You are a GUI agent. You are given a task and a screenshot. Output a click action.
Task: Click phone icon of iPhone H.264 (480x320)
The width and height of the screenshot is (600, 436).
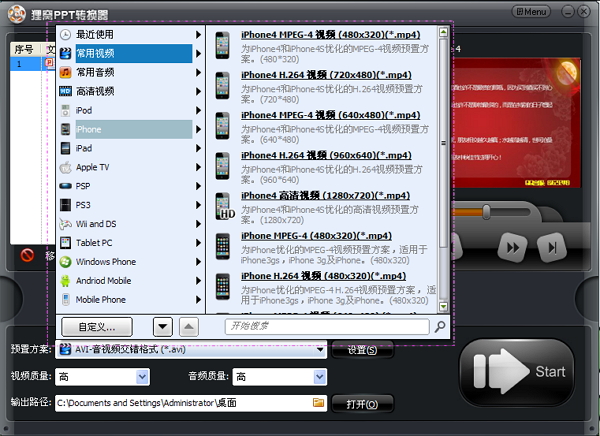[x=222, y=286]
